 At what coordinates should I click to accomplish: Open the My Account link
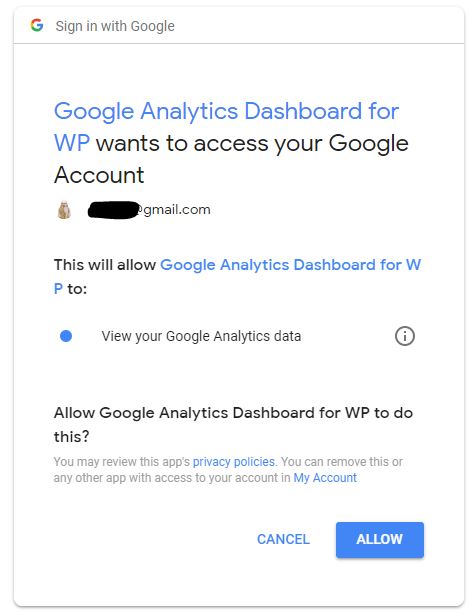[325, 478]
